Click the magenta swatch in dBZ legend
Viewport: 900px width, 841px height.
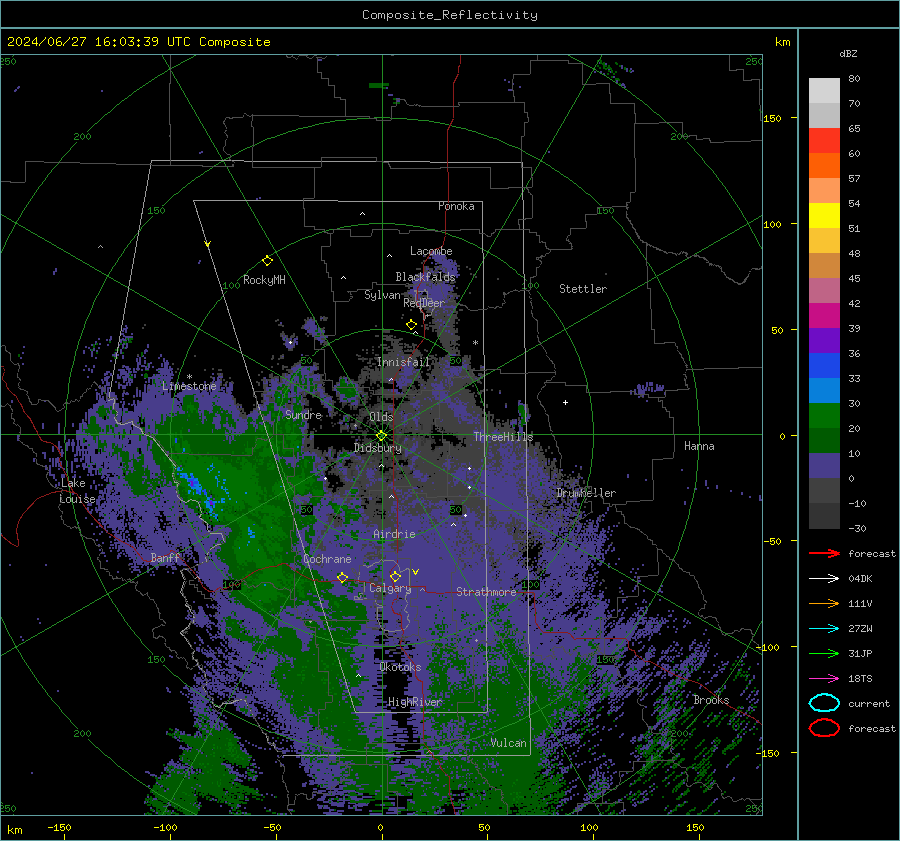tap(824, 315)
